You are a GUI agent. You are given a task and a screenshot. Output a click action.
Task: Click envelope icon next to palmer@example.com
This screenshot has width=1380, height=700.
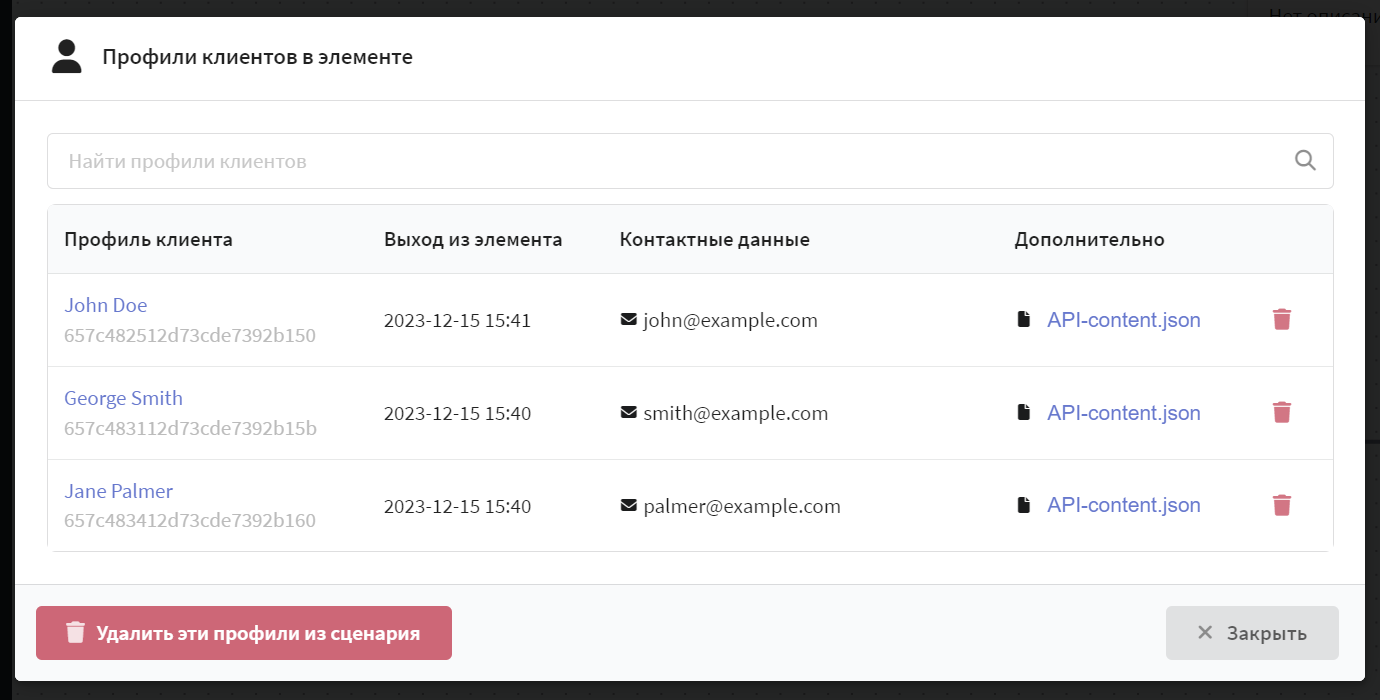(629, 506)
